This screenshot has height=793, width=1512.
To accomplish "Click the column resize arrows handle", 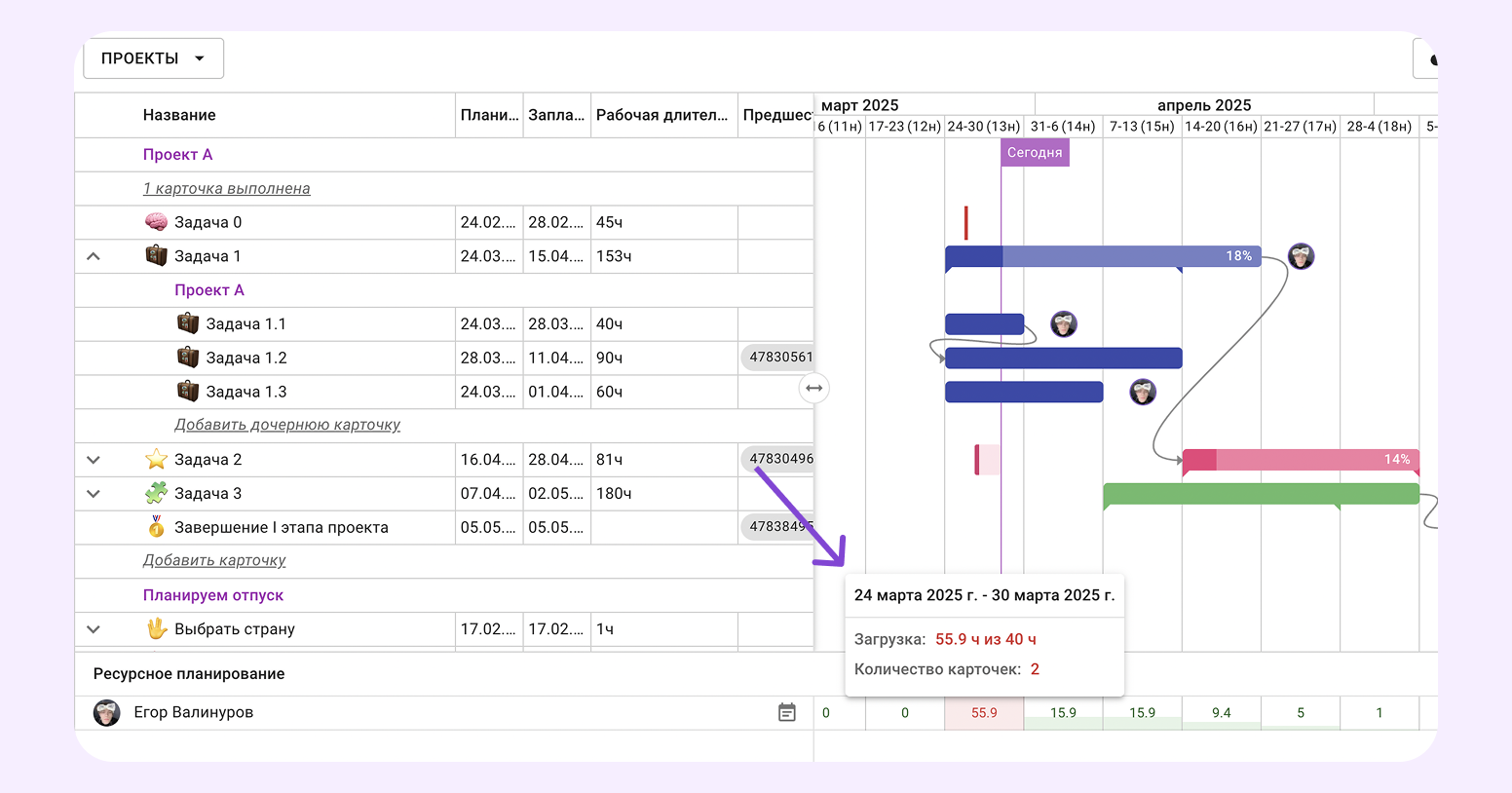I will pyautogui.click(x=814, y=389).
